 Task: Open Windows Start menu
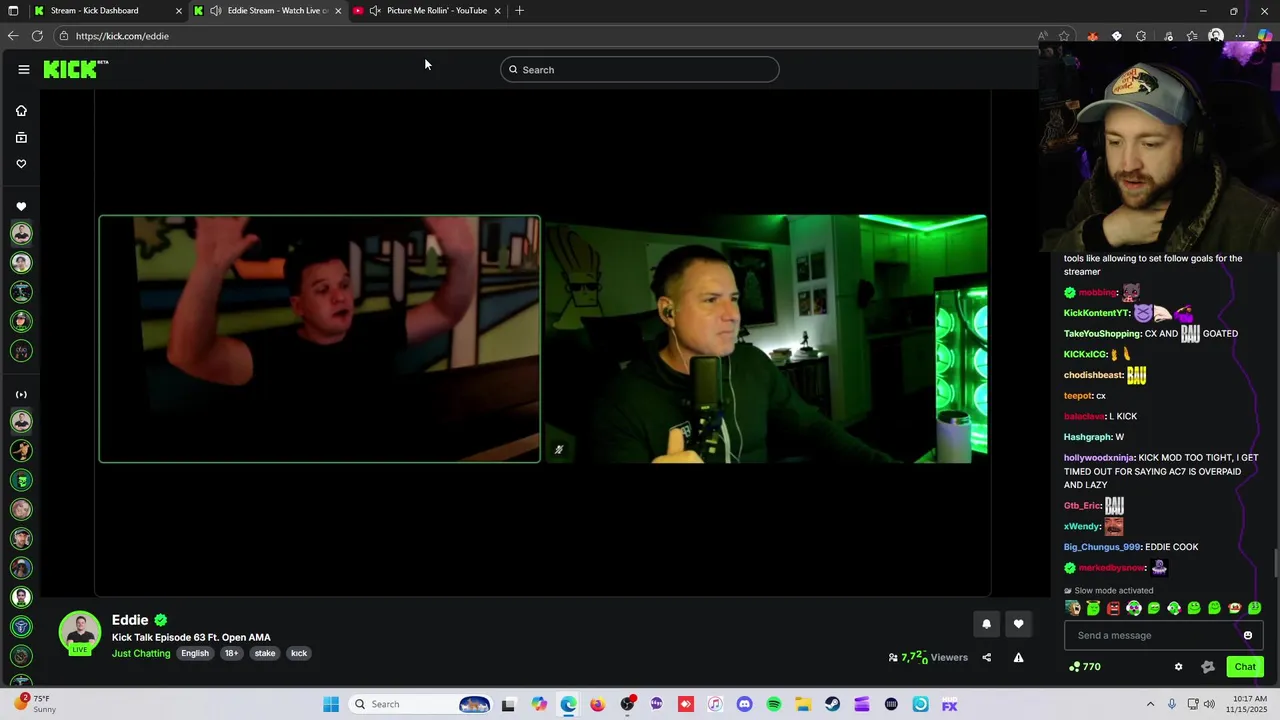click(x=331, y=704)
